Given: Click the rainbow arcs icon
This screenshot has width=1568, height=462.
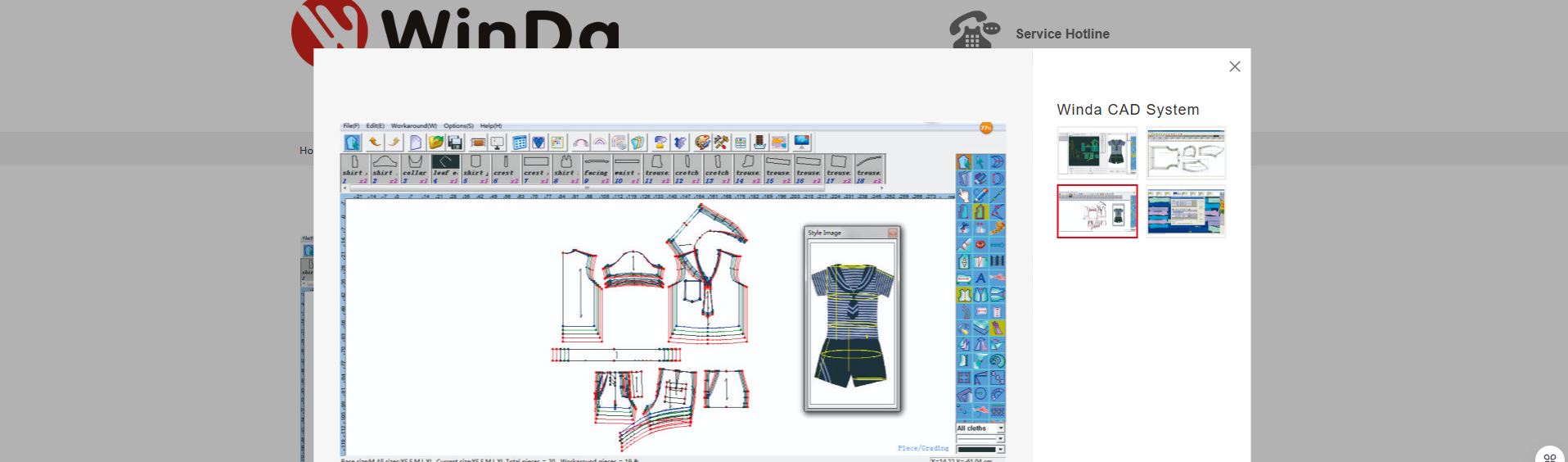Looking at the screenshot, I should click(599, 143).
